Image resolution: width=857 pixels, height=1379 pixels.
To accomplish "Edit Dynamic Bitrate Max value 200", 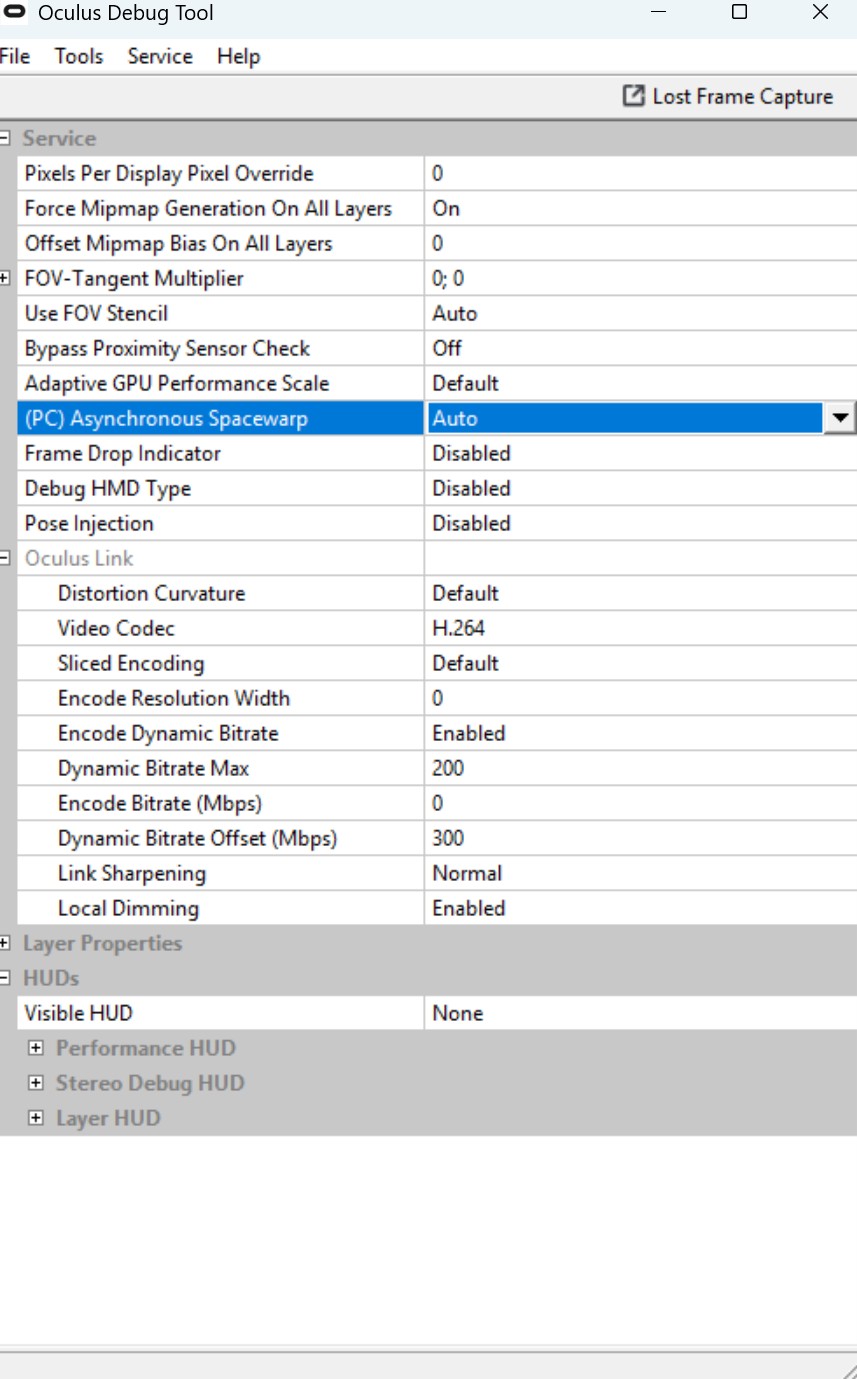I will point(640,768).
